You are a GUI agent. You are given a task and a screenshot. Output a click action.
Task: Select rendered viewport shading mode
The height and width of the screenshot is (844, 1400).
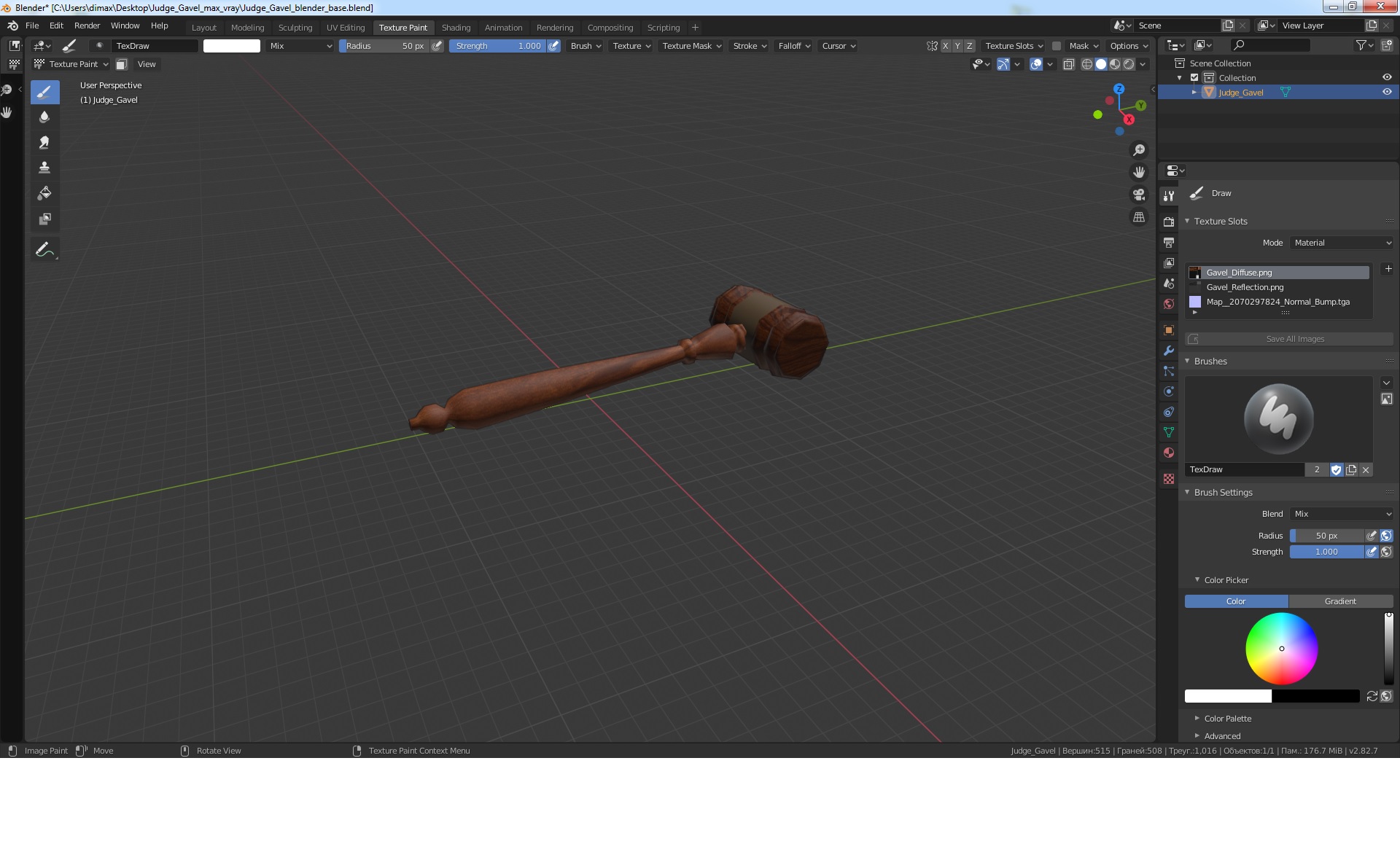coord(1129,64)
